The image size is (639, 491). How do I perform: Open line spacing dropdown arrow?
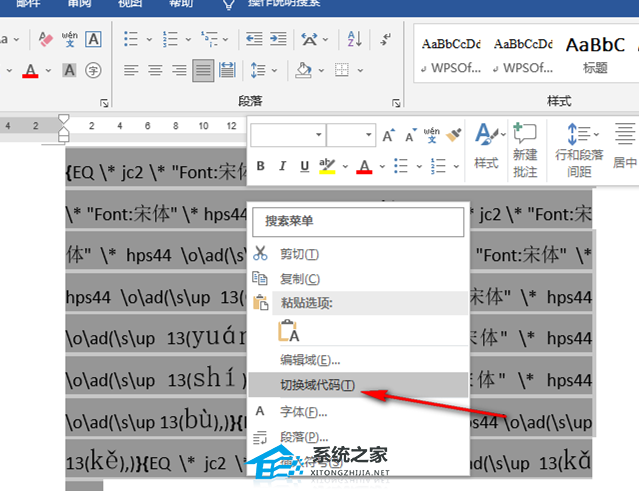[x=275, y=70]
